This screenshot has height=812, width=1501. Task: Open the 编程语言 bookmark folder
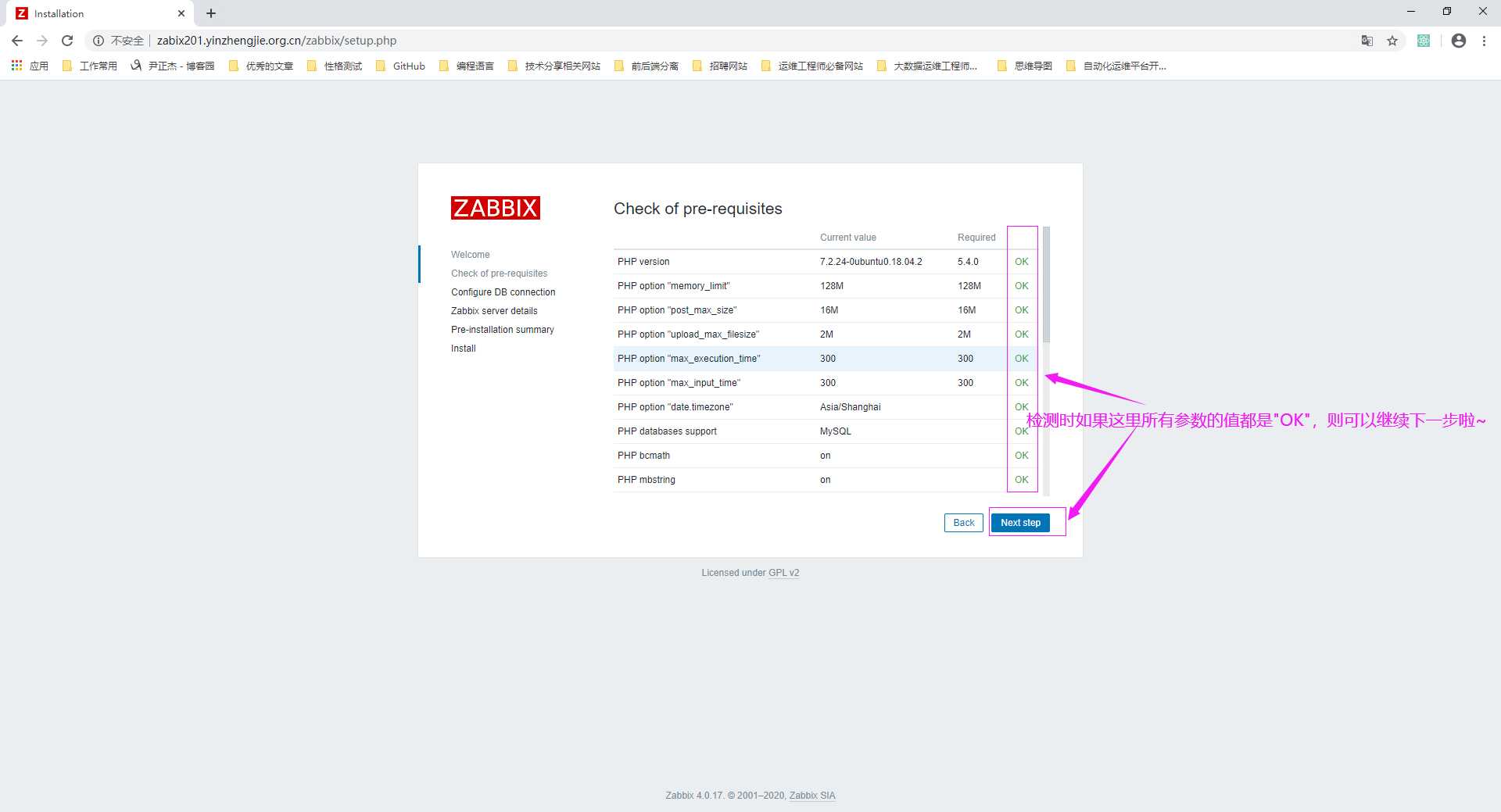(467, 66)
